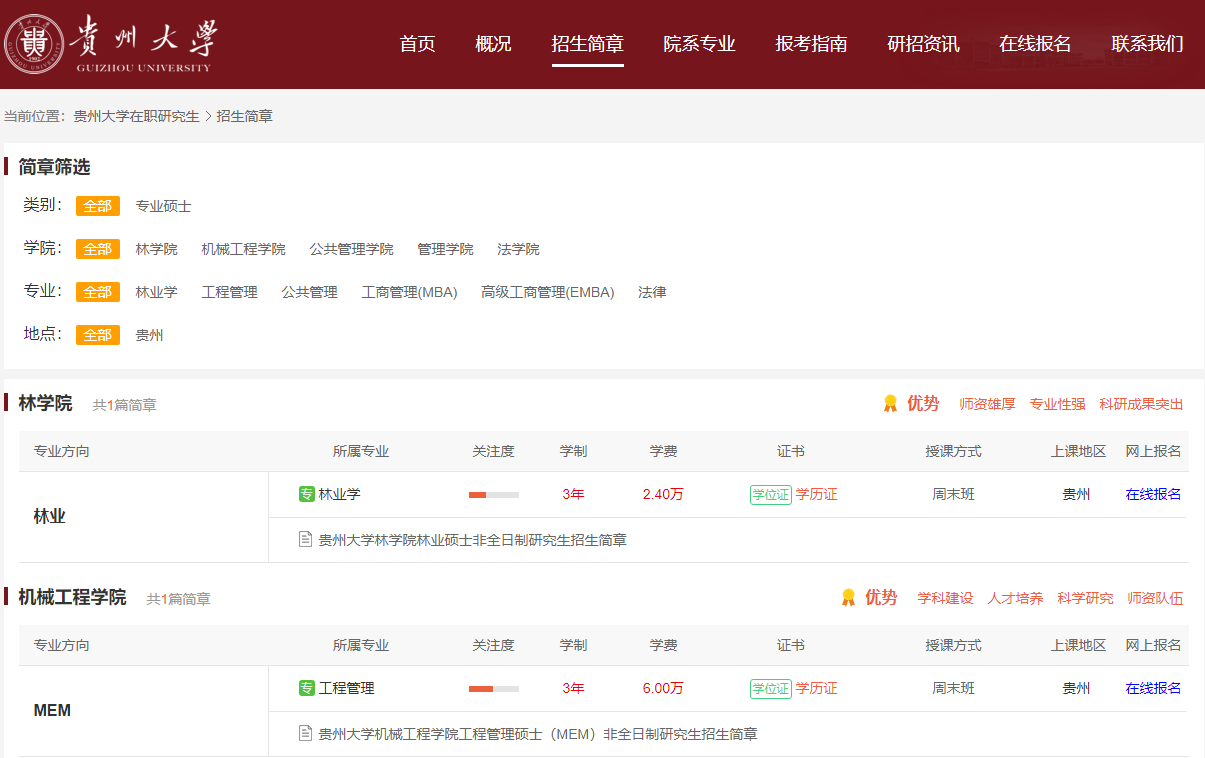The image size is (1205, 758).
Task: Filter college by 机械工程学院
Action: [x=243, y=249]
